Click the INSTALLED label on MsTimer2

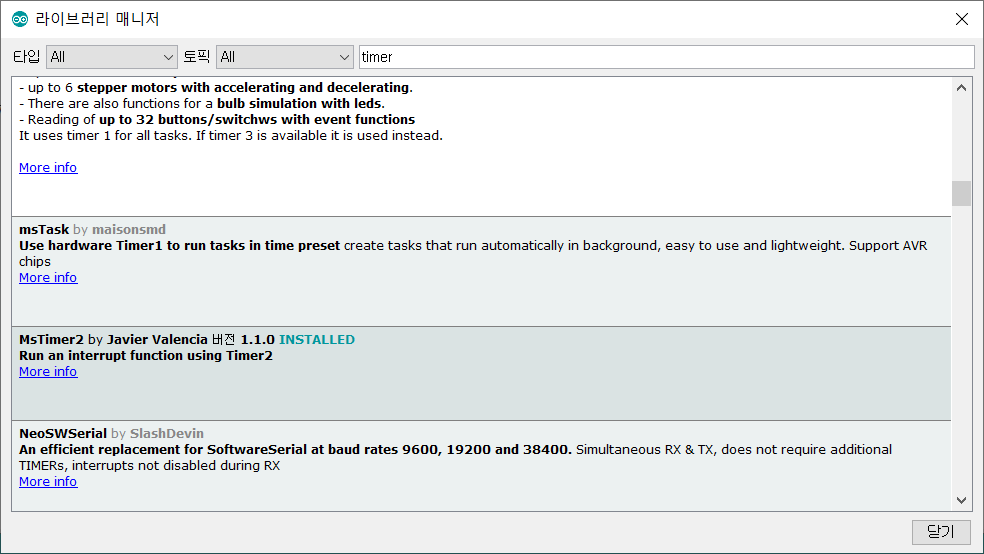(x=317, y=339)
